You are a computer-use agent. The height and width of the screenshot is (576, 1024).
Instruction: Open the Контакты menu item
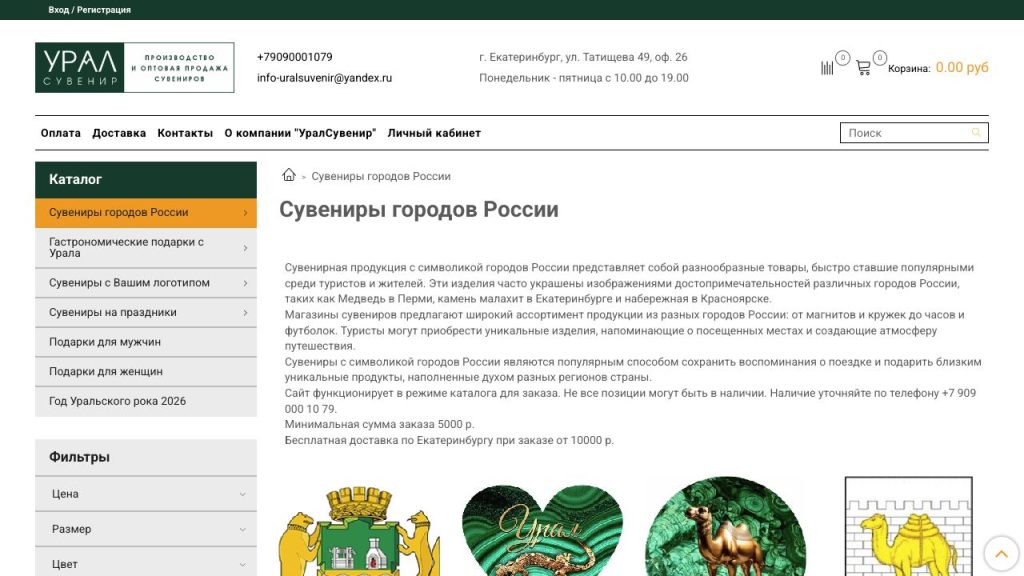185,133
